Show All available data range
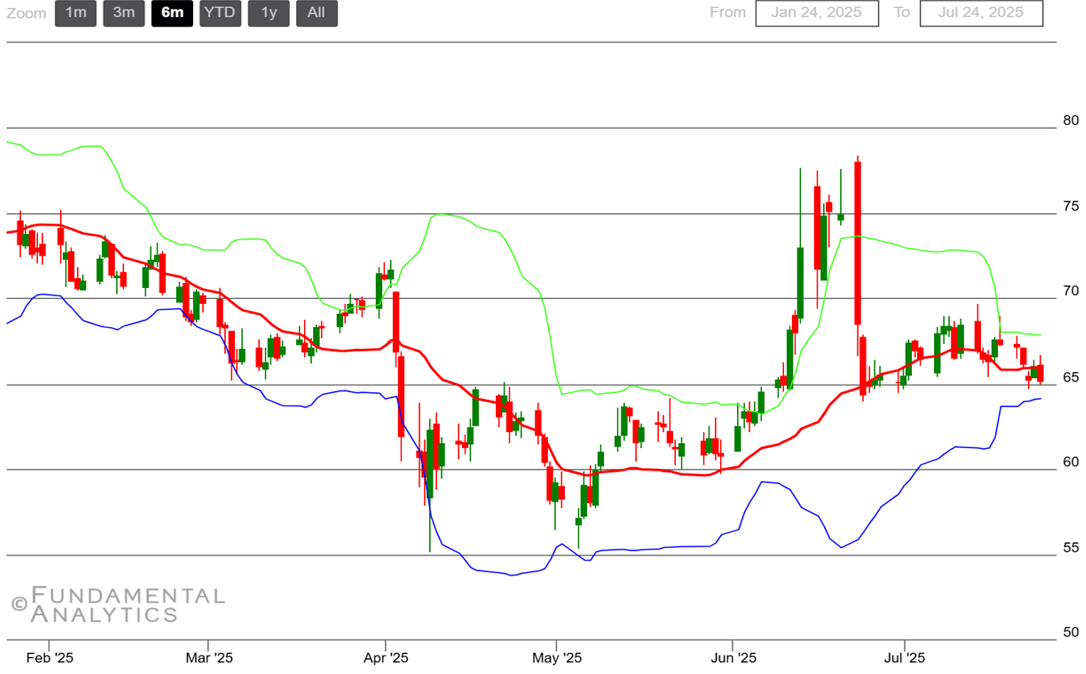1086x674 pixels. [316, 13]
